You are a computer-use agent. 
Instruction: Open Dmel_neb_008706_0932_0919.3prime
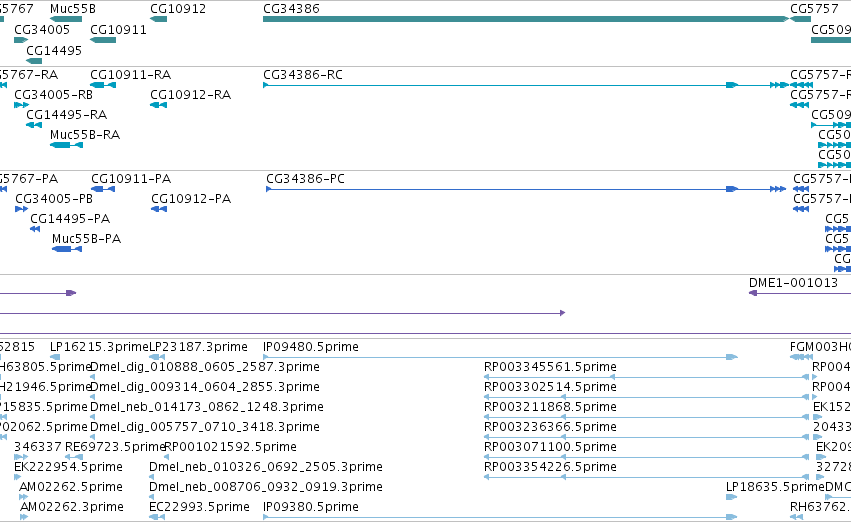266,488
